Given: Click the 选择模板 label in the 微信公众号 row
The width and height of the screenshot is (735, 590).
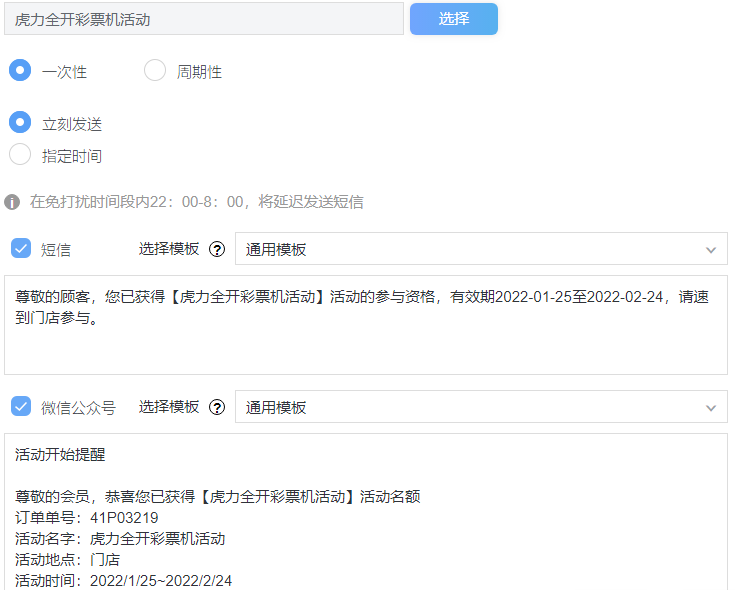Looking at the screenshot, I should click(x=169, y=406).
